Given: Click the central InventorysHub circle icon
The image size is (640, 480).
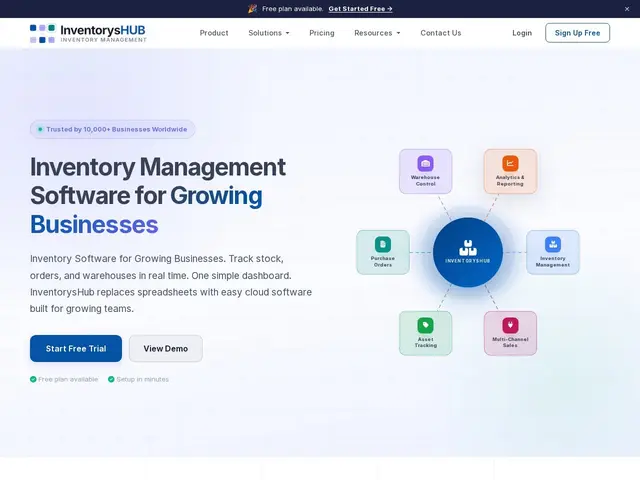Looking at the screenshot, I should 468,252.
